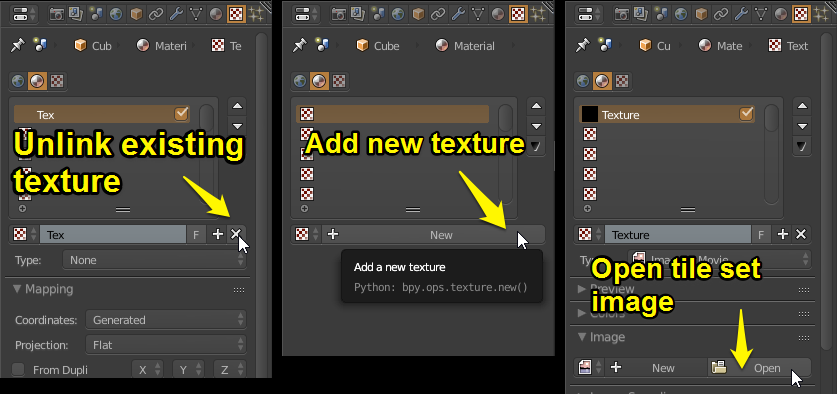837x394 pixels.
Task: Click X unlink icon beside Texture field
Action: coord(801,234)
